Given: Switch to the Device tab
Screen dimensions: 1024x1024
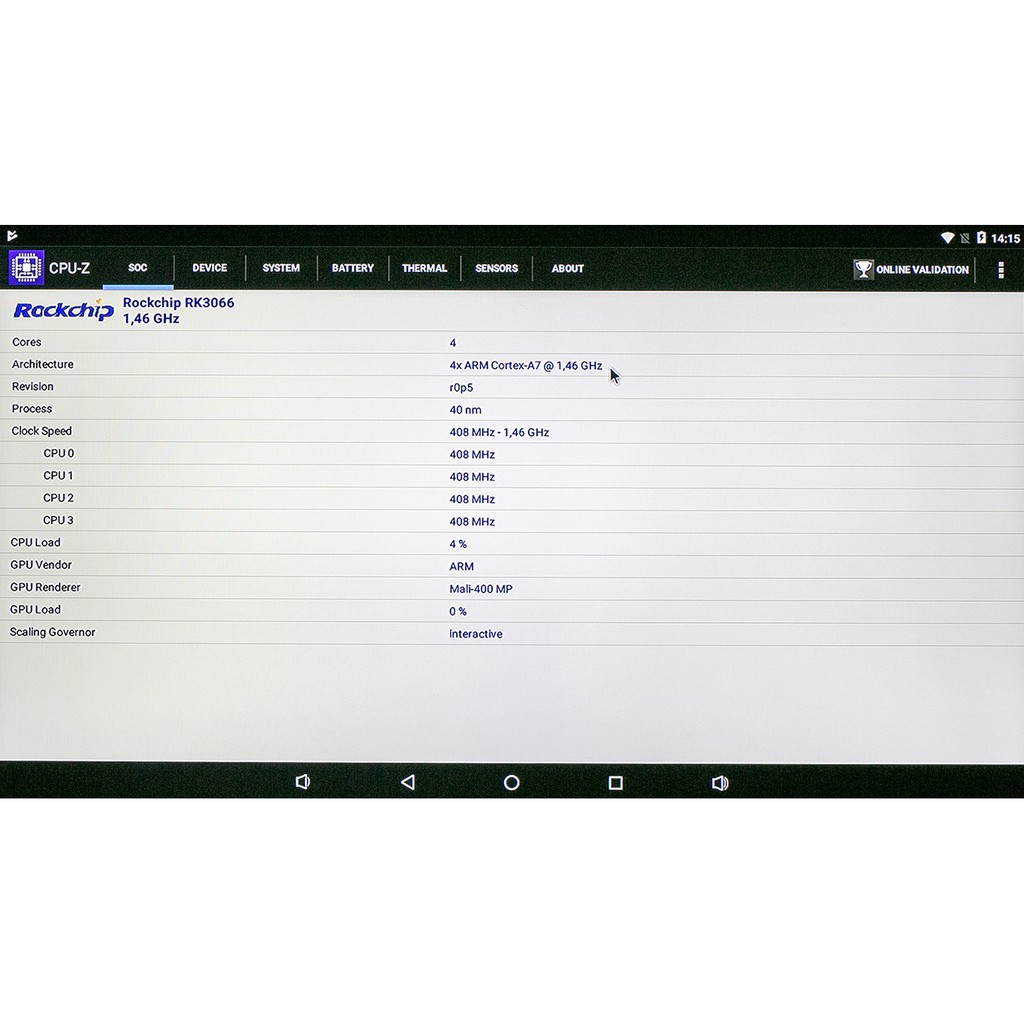Looking at the screenshot, I should pyautogui.click(x=210, y=268).
